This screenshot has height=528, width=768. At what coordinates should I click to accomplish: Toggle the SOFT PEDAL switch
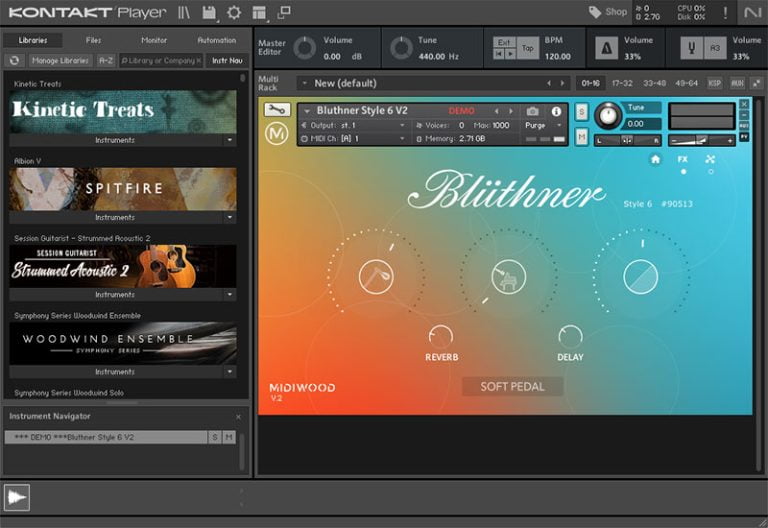[x=512, y=386]
